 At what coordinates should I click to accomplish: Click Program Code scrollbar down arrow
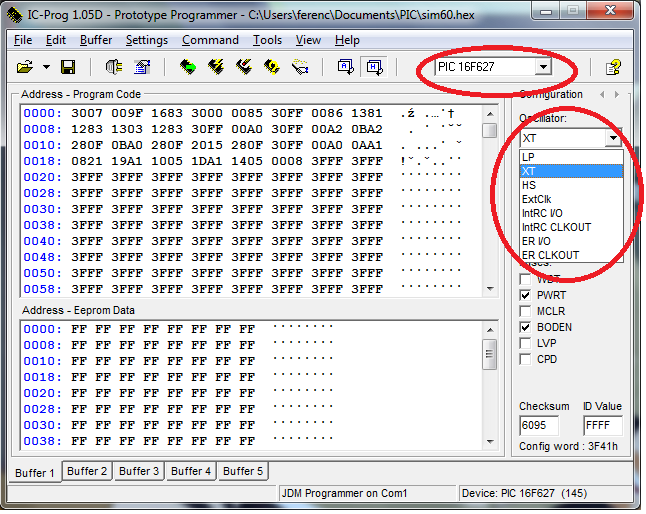(x=490, y=289)
